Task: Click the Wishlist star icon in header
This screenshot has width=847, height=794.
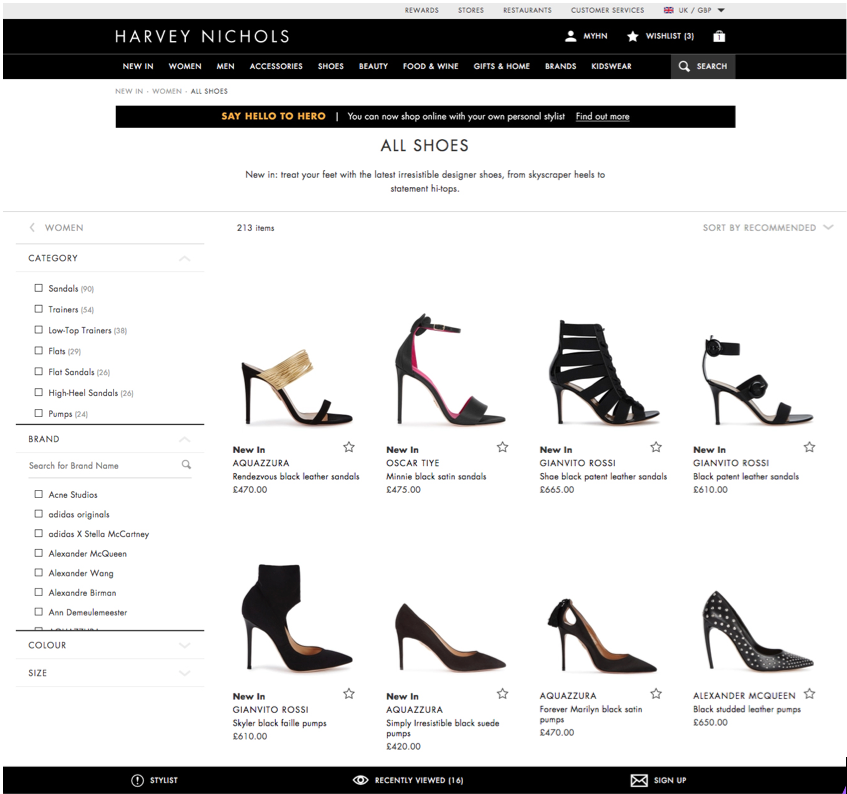Action: coord(633,36)
